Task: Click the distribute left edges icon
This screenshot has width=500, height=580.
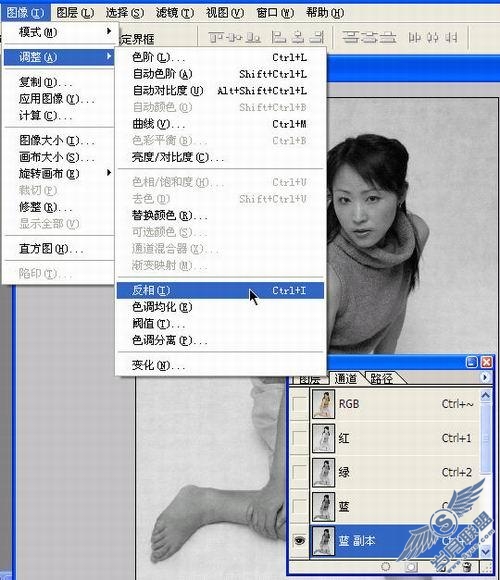Action: pos(414,37)
